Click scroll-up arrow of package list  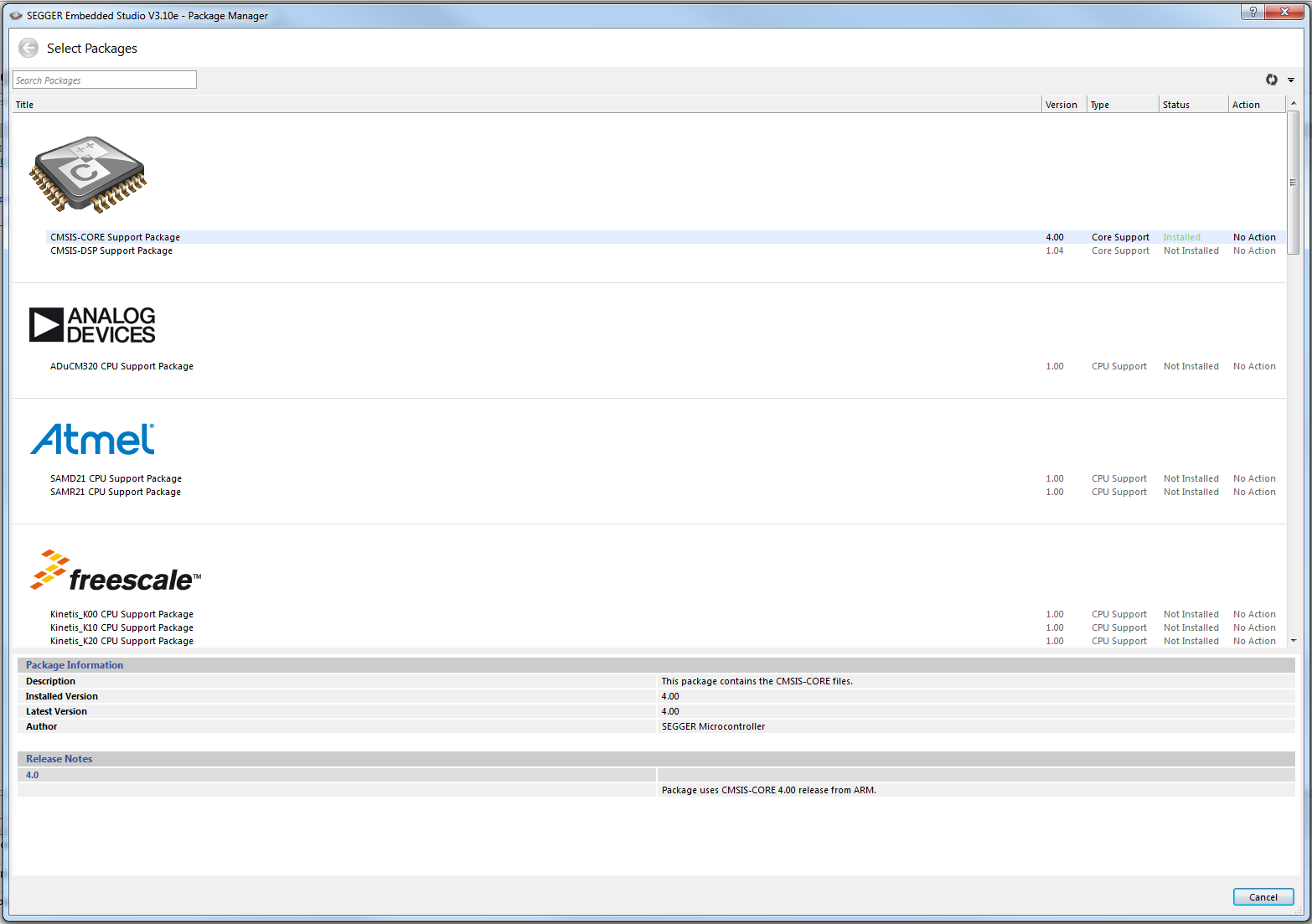click(x=1293, y=103)
